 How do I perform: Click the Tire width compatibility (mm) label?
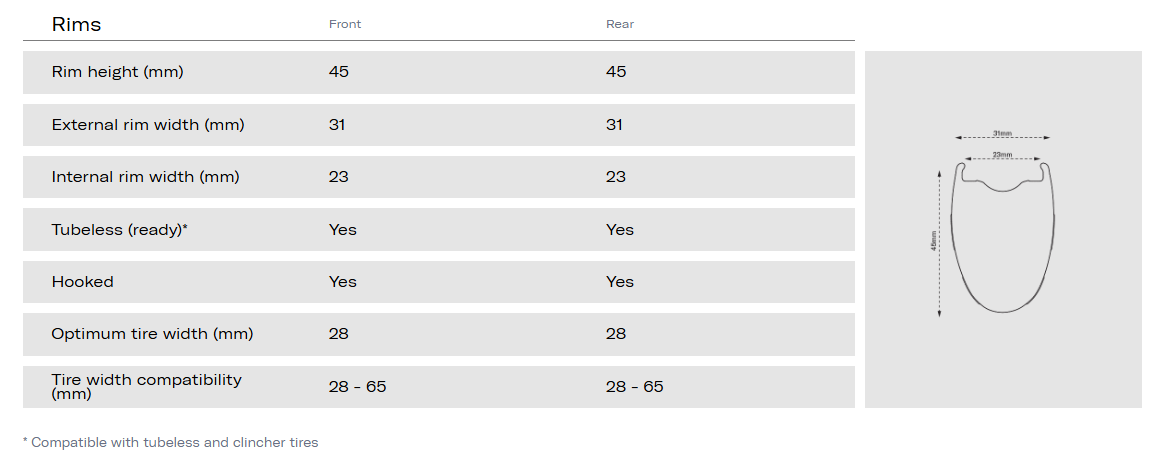pyautogui.click(x=146, y=386)
